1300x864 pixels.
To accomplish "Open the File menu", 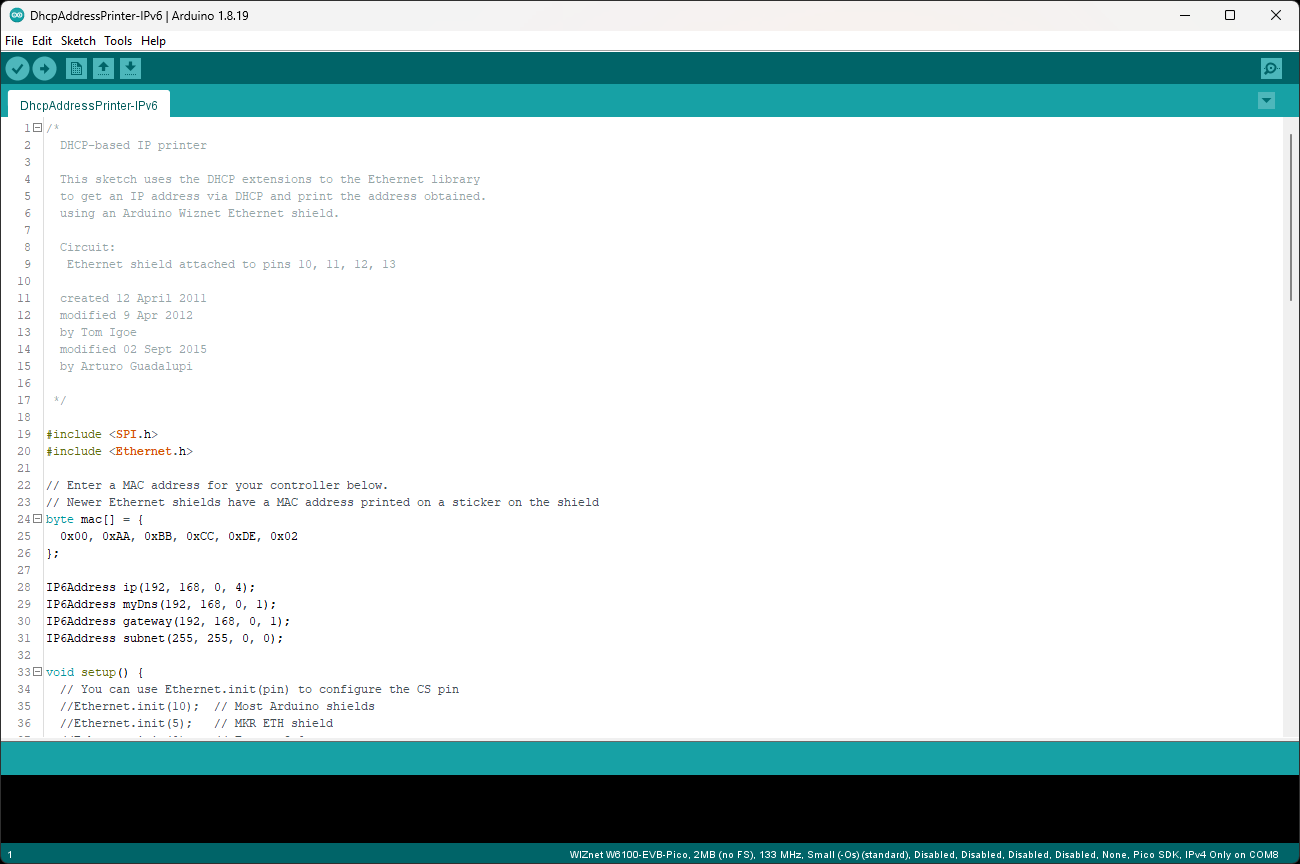I will [x=14, y=41].
